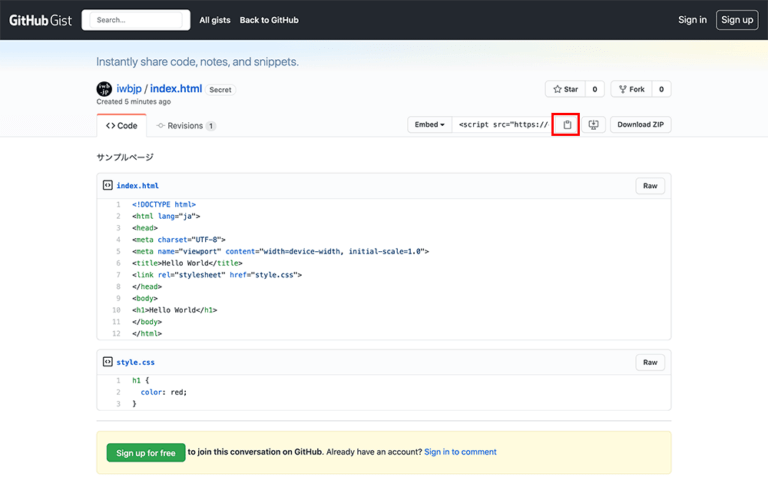The height and width of the screenshot is (480, 768).
Task: Open the All gists page
Action: (x=214, y=20)
